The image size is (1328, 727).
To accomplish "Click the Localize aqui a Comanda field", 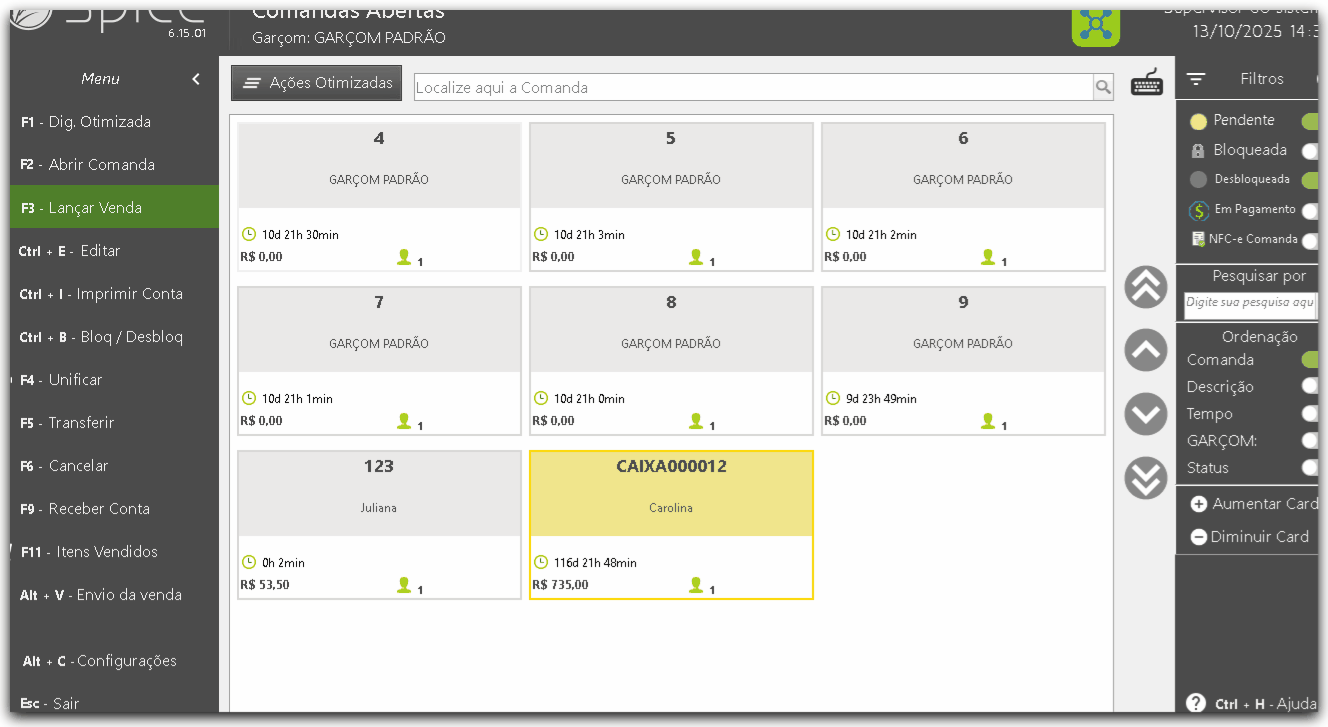I will point(754,88).
